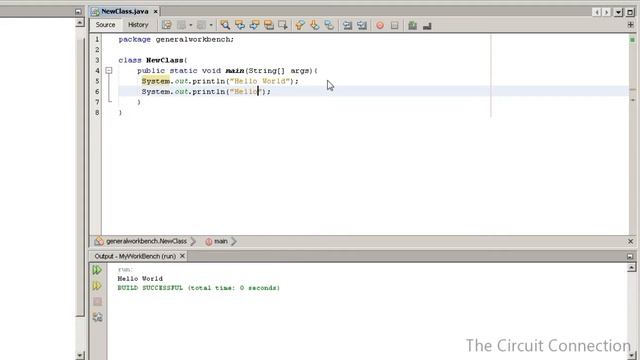Expand chevron after main breadcrumb
The width and height of the screenshot is (640, 360).
click(234, 241)
